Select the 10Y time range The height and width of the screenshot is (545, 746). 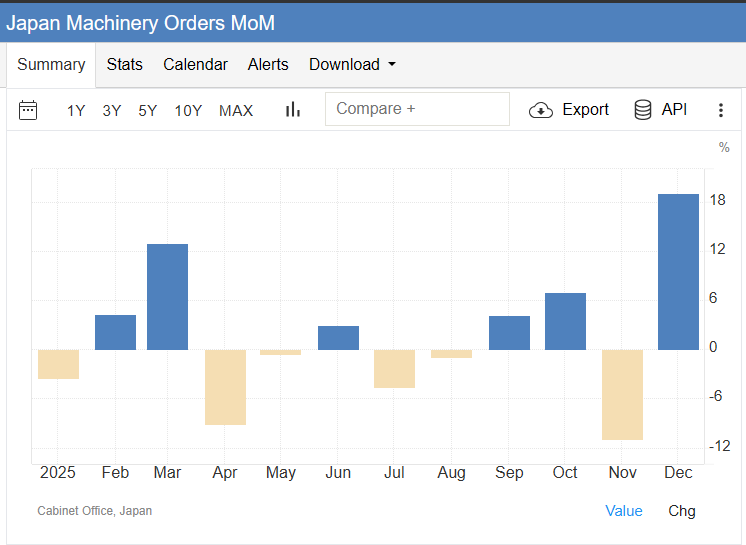coord(188,111)
